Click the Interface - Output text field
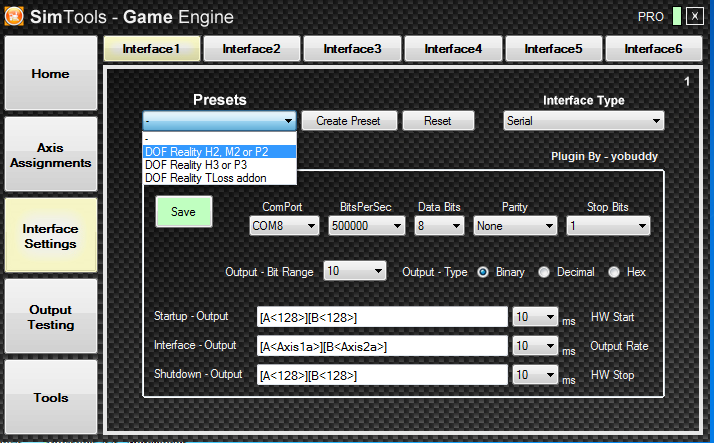Image resolution: width=714 pixels, height=443 pixels. click(382, 346)
